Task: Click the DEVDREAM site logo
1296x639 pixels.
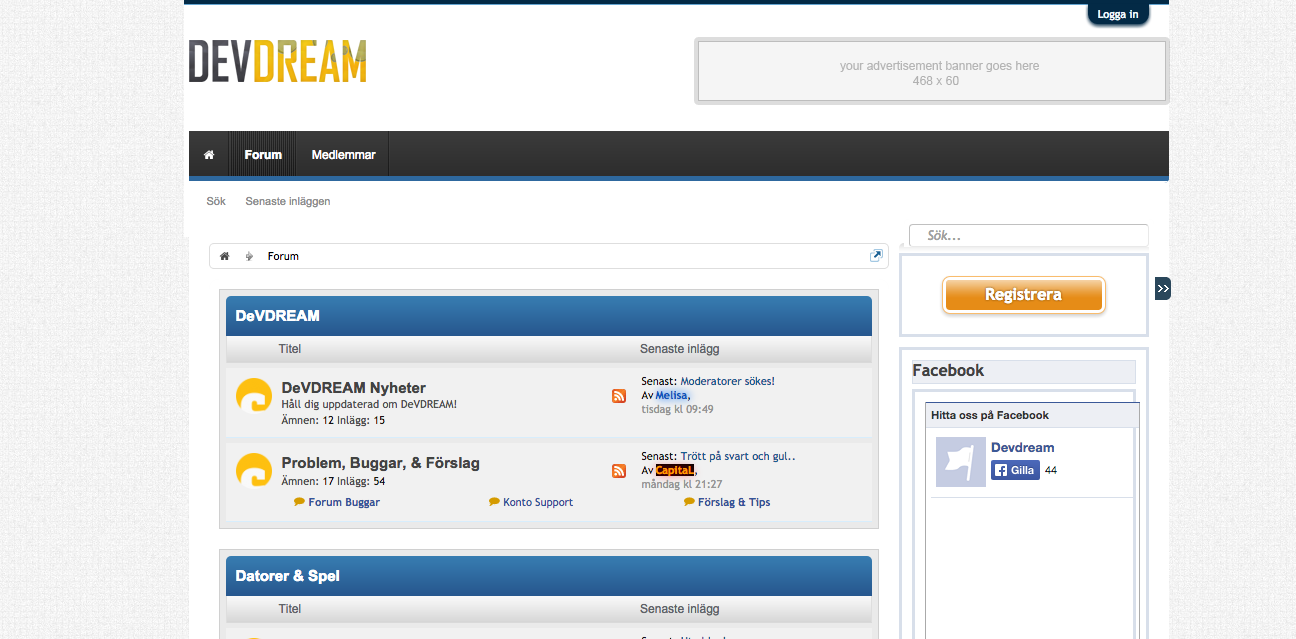Action: tap(278, 62)
